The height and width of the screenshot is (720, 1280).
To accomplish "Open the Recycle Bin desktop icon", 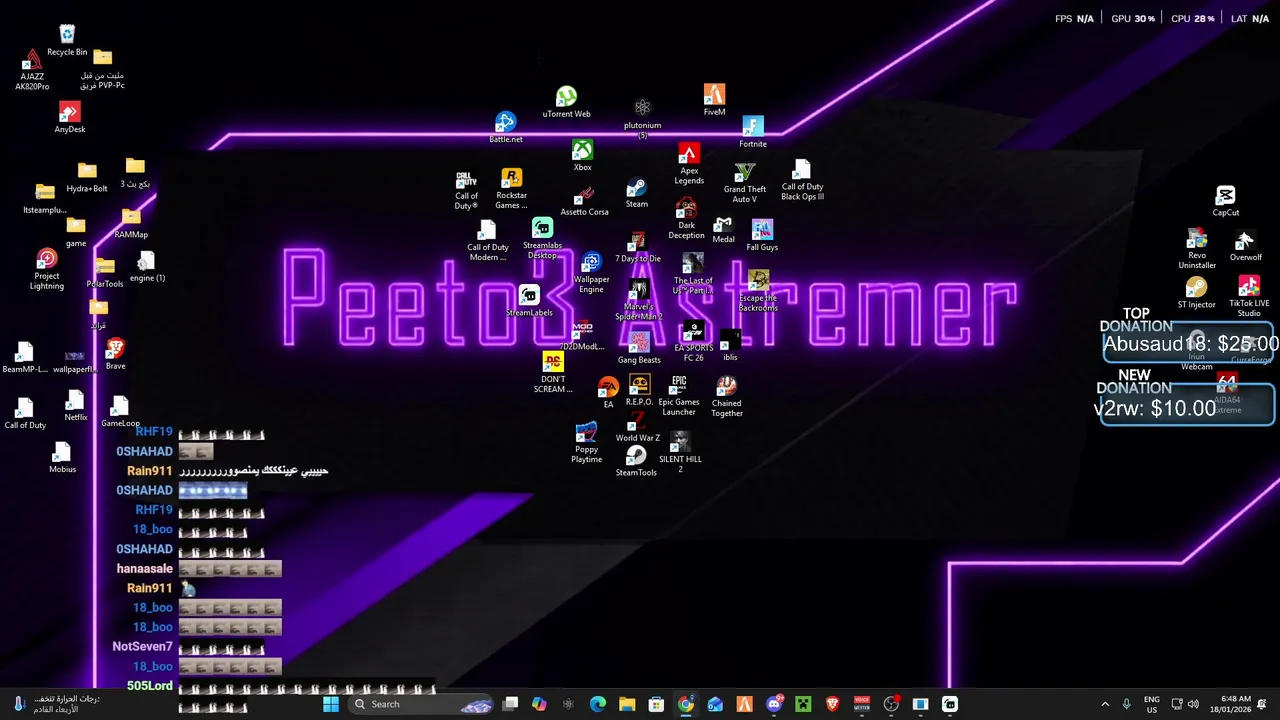I will click(67, 40).
